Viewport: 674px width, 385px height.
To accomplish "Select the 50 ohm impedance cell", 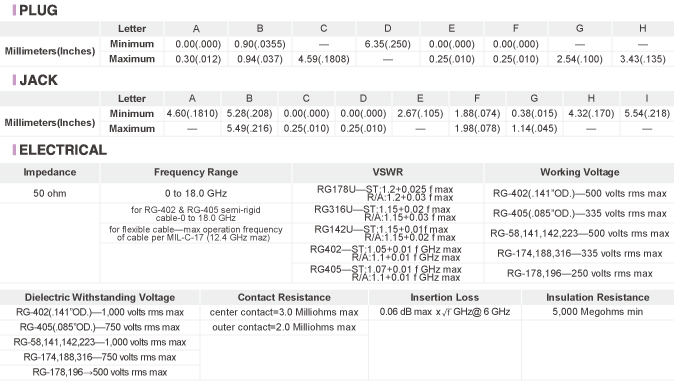I will tap(49, 193).
